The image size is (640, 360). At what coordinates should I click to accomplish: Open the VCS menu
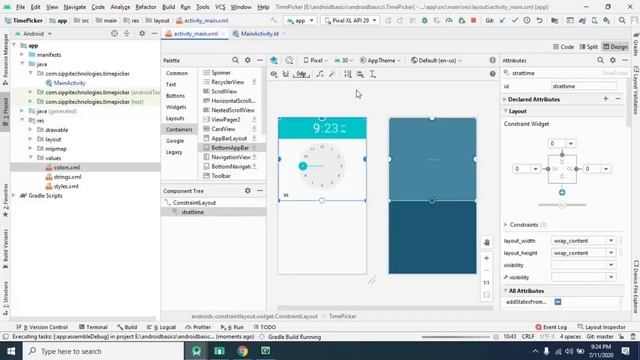[220, 7]
